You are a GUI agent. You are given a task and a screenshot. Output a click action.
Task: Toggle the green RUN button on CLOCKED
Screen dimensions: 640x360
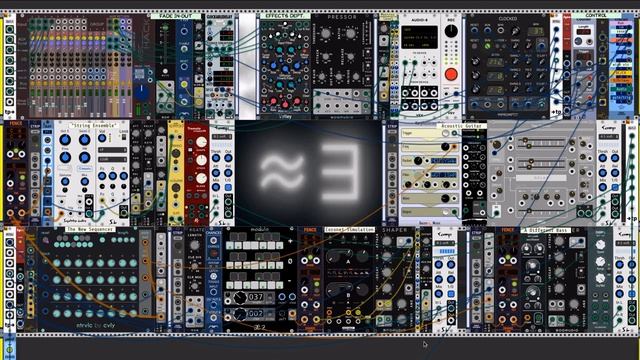click(487, 46)
